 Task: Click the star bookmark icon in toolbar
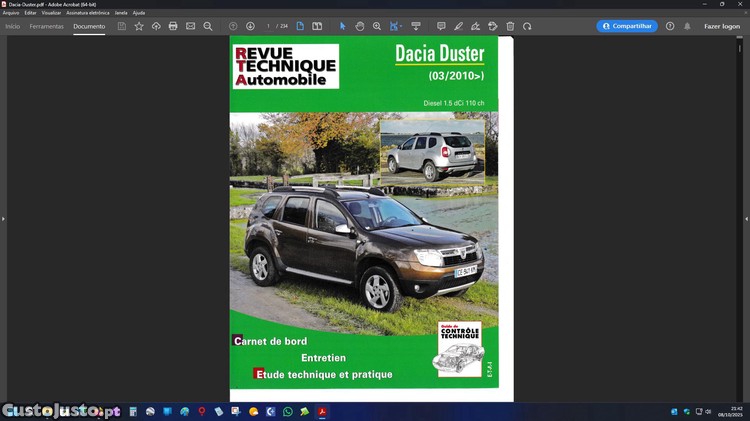tap(139, 26)
